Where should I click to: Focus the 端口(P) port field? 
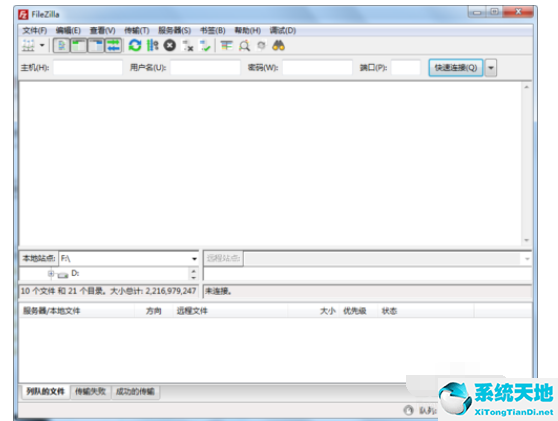[406, 67]
